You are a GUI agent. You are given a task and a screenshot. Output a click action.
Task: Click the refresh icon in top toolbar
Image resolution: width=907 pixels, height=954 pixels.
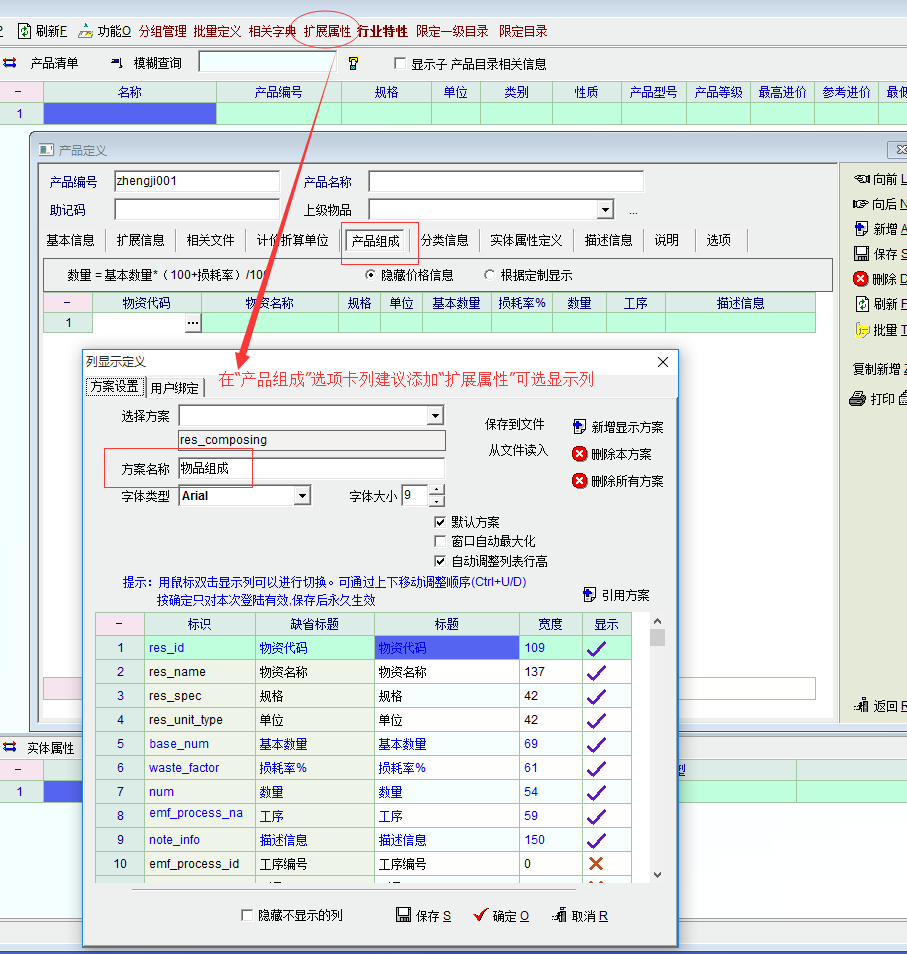[x=25, y=31]
